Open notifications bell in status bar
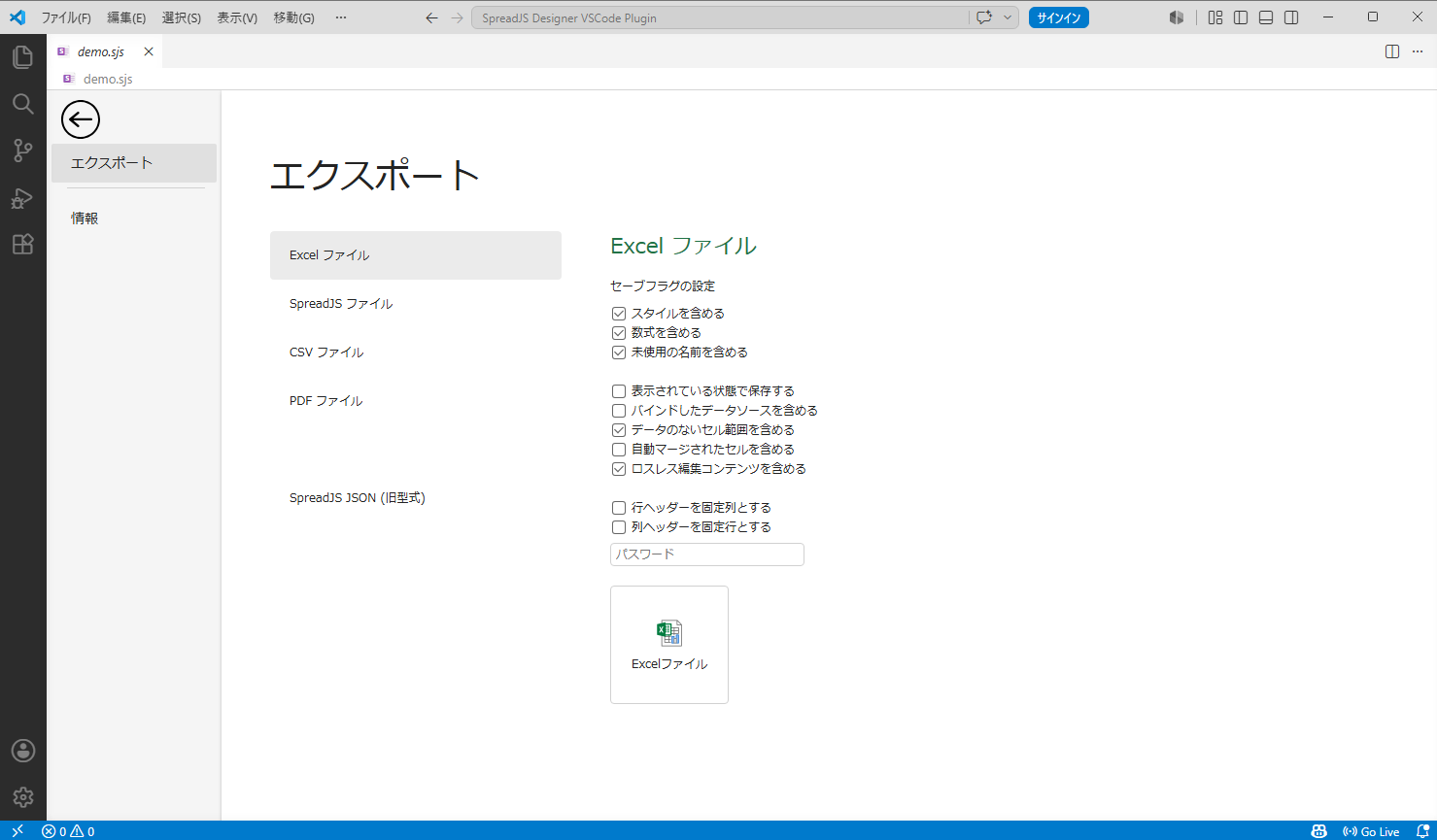Viewport: 1437px width, 840px height. pyautogui.click(x=1422, y=831)
